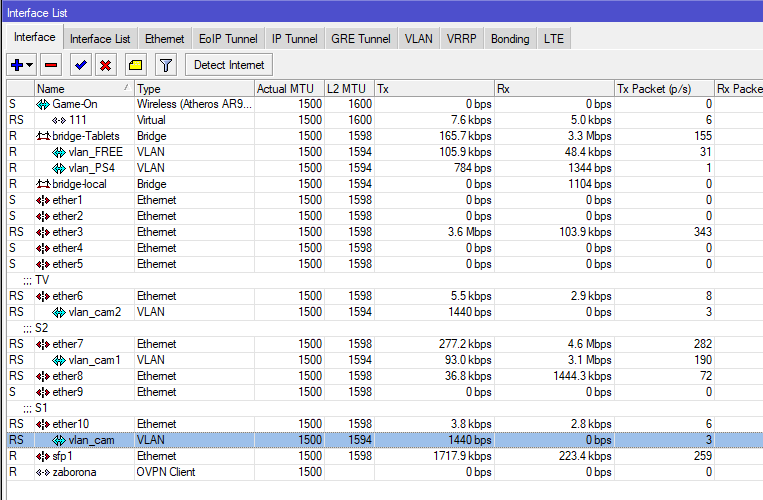Click the red minus Remove button

(x=51, y=65)
